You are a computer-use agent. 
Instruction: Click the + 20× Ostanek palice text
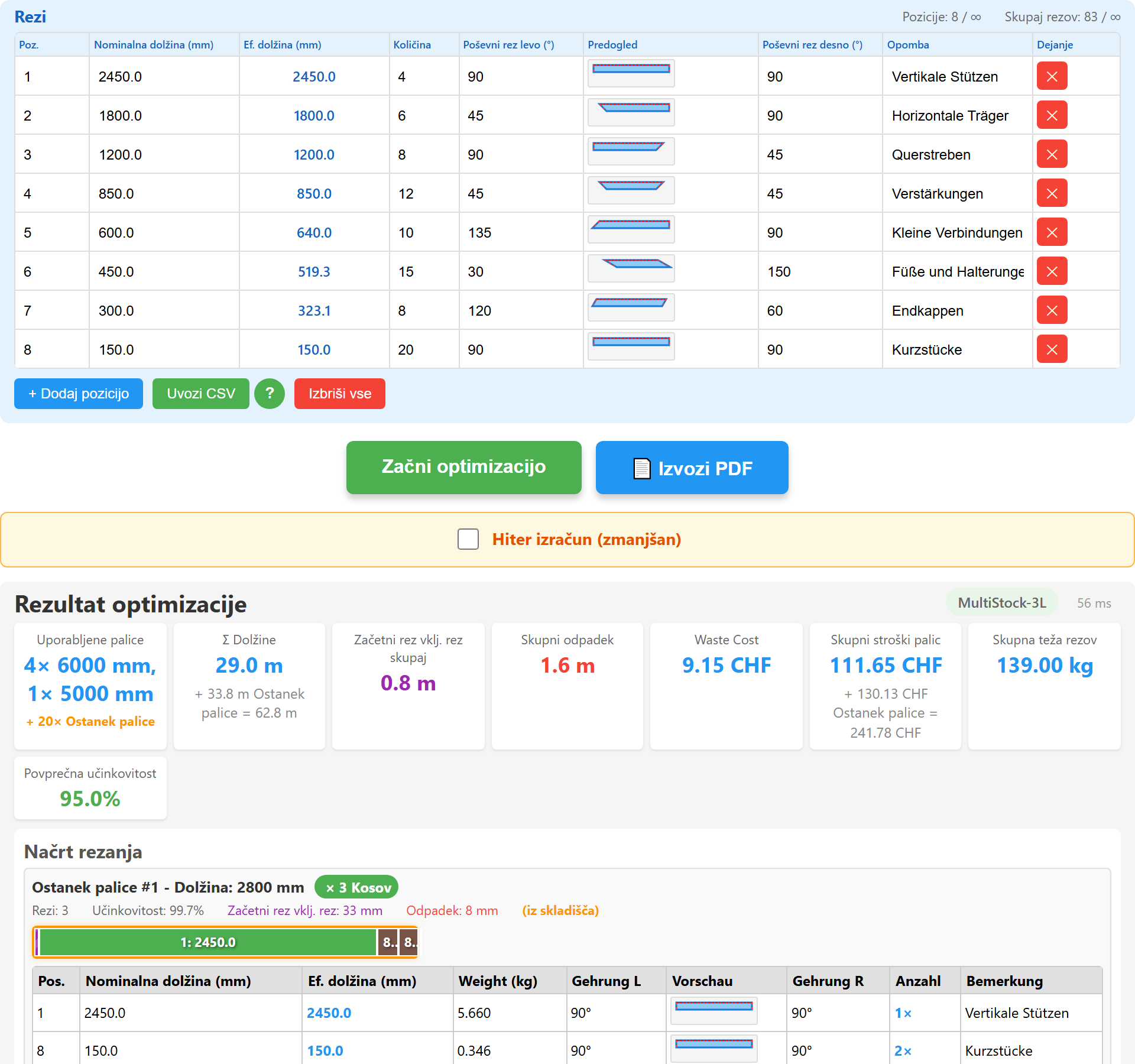click(90, 722)
